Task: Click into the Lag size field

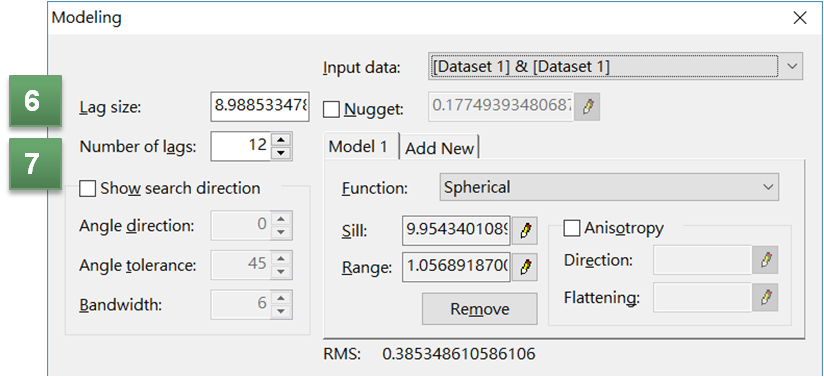Action: coord(260,107)
